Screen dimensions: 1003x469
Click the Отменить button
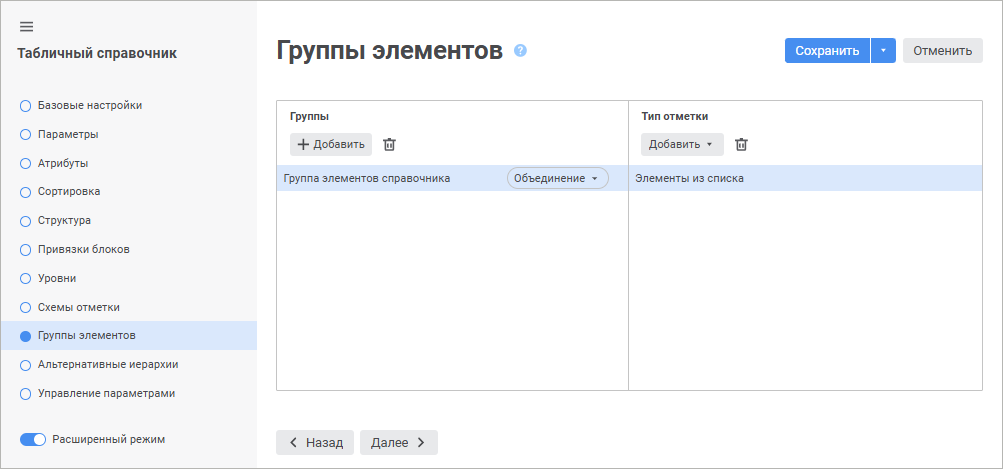[943, 51]
